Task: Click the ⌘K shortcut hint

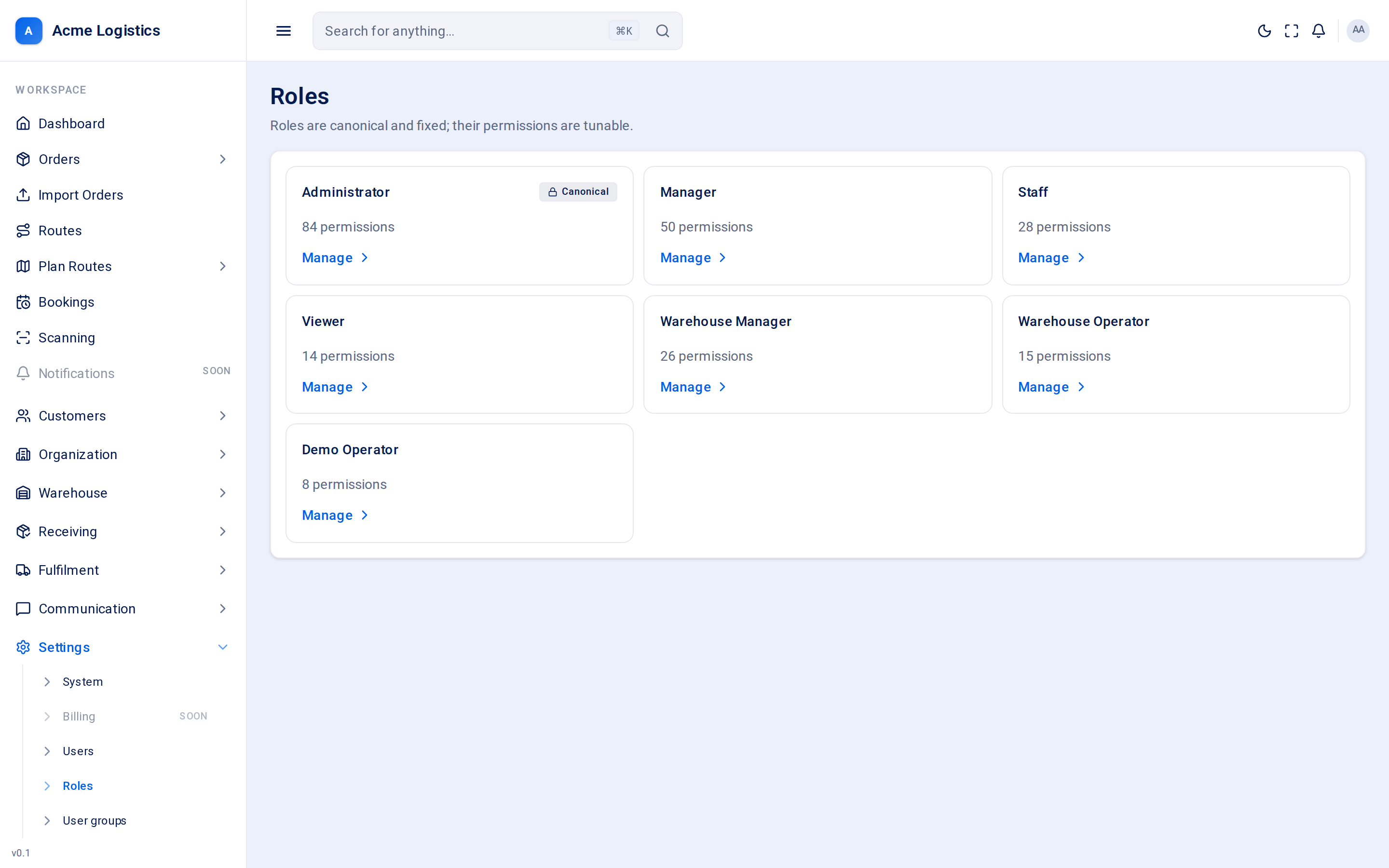Action: tap(624, 31)
